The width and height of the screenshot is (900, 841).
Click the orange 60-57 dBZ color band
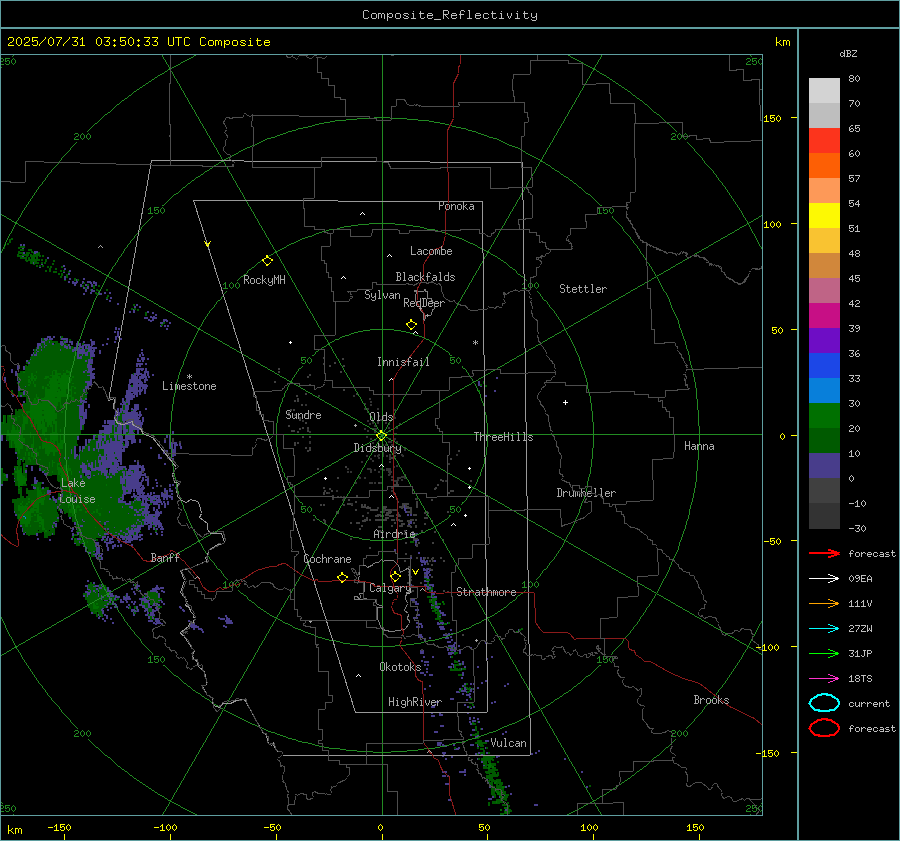[824, 166]
